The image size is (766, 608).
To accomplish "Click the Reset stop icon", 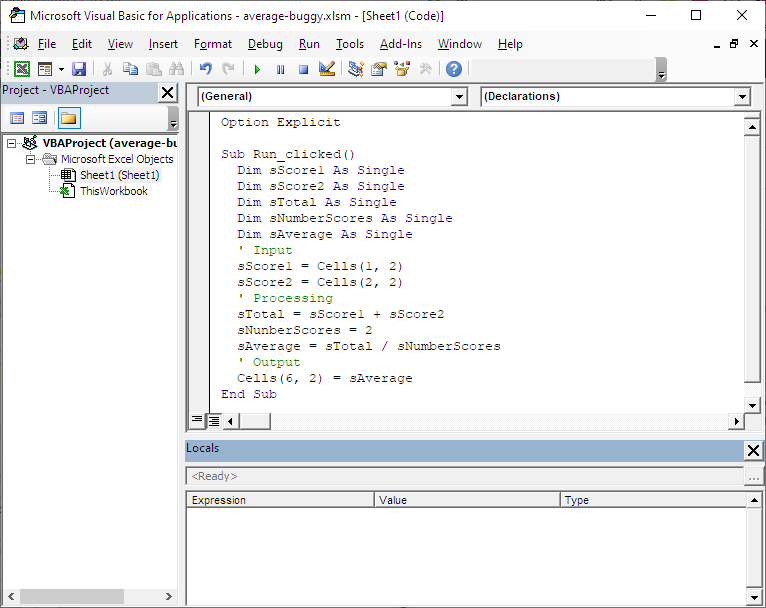I will tap(303, 69).
